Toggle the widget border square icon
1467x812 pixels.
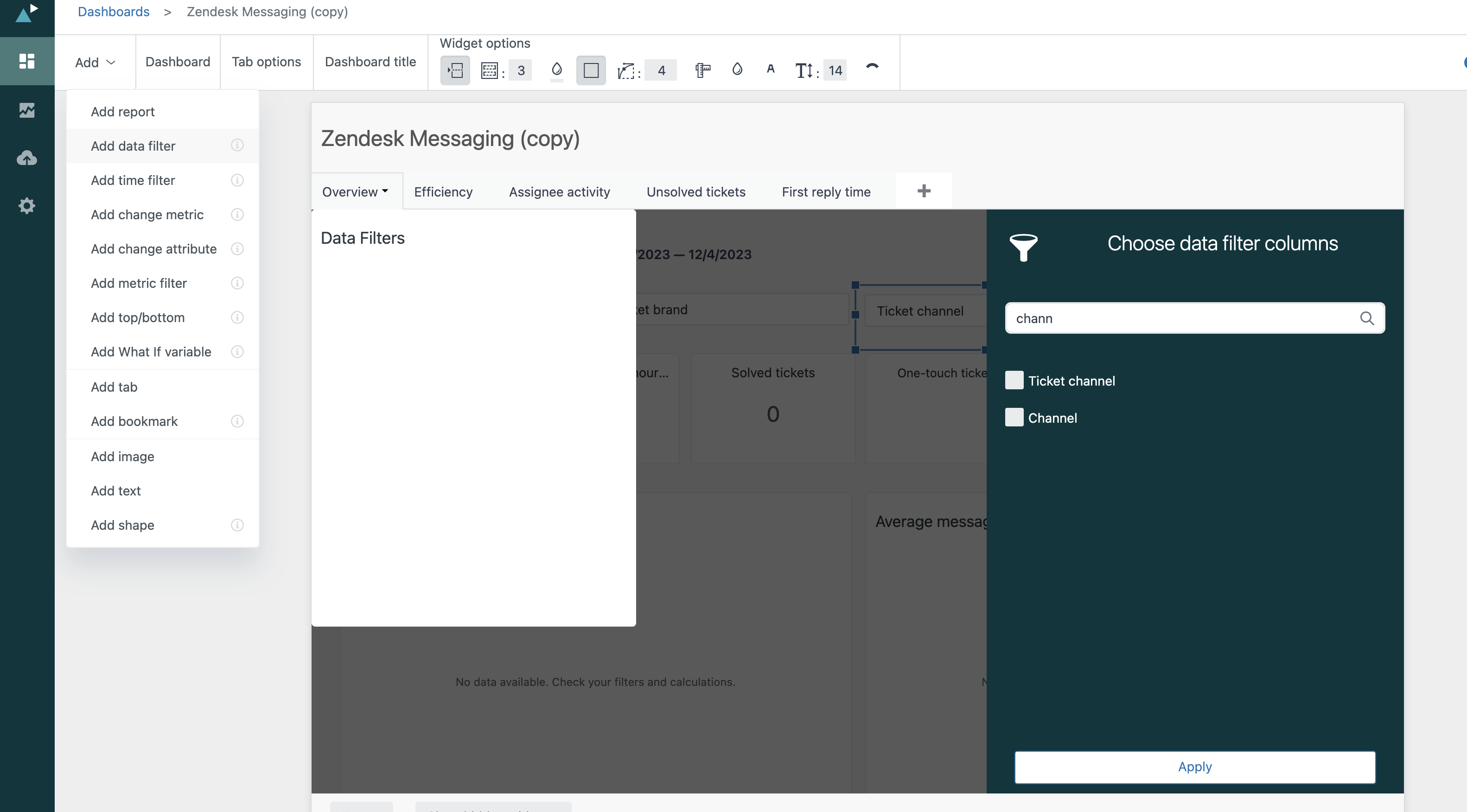click(591, 70)
